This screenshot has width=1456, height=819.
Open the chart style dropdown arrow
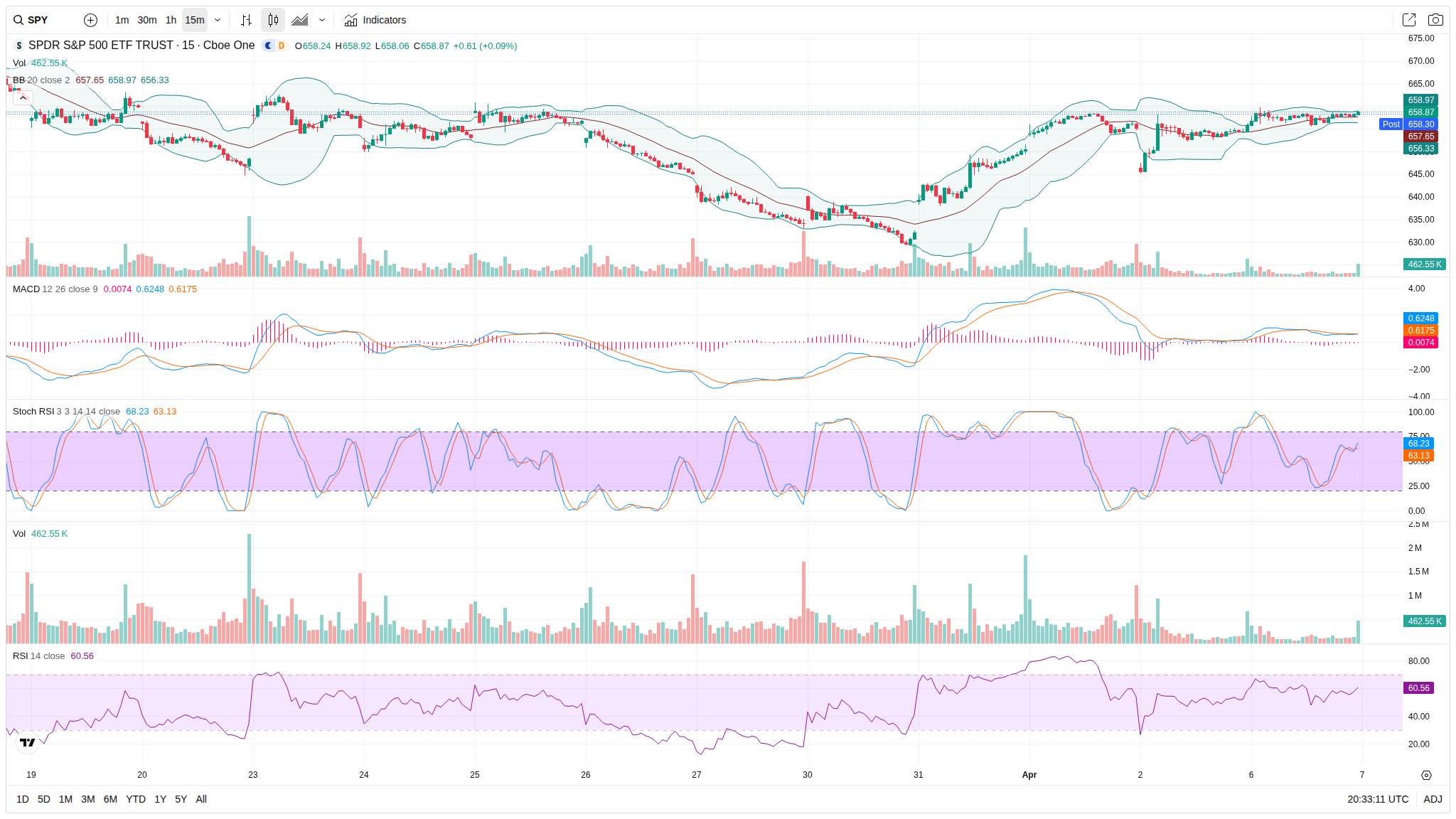322,20
